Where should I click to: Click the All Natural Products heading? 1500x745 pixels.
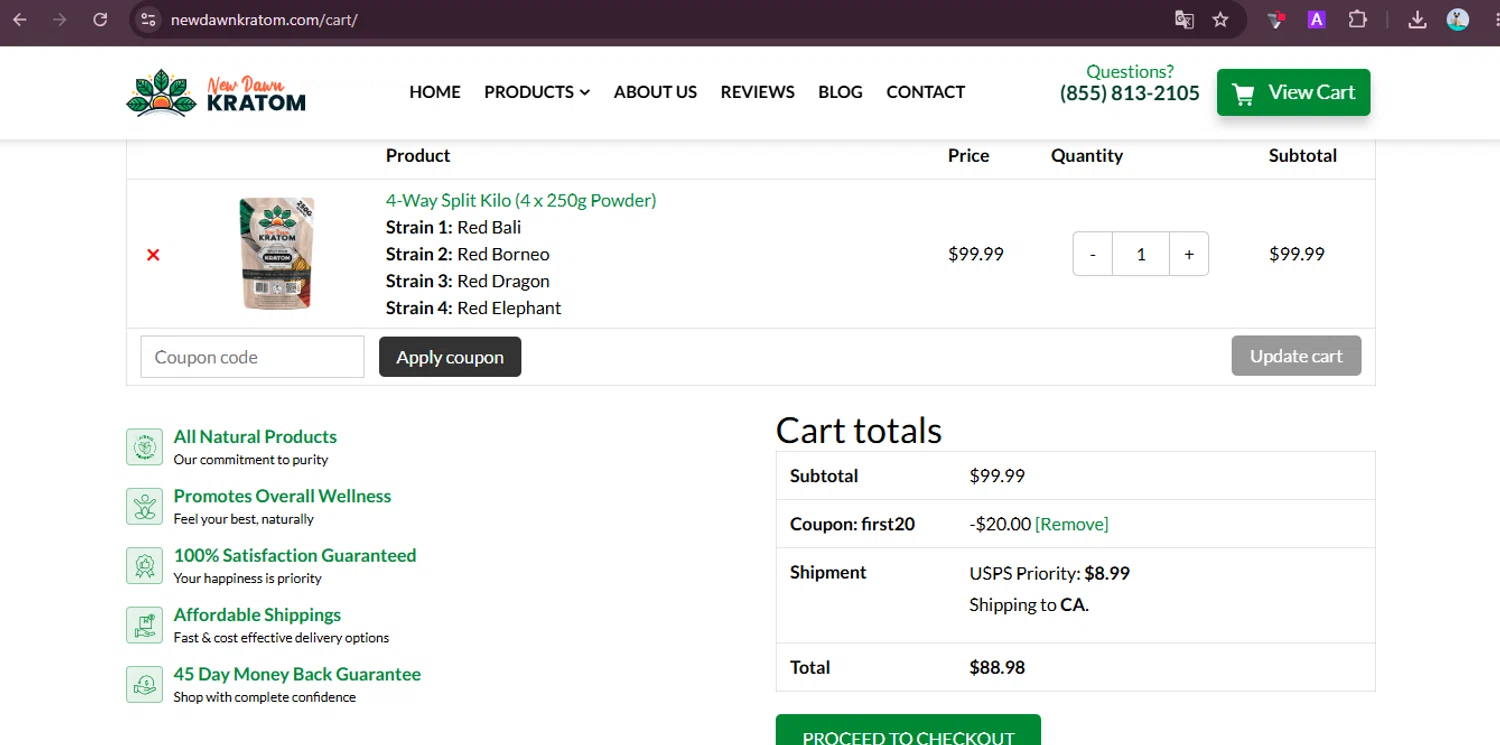coord(255,437)
